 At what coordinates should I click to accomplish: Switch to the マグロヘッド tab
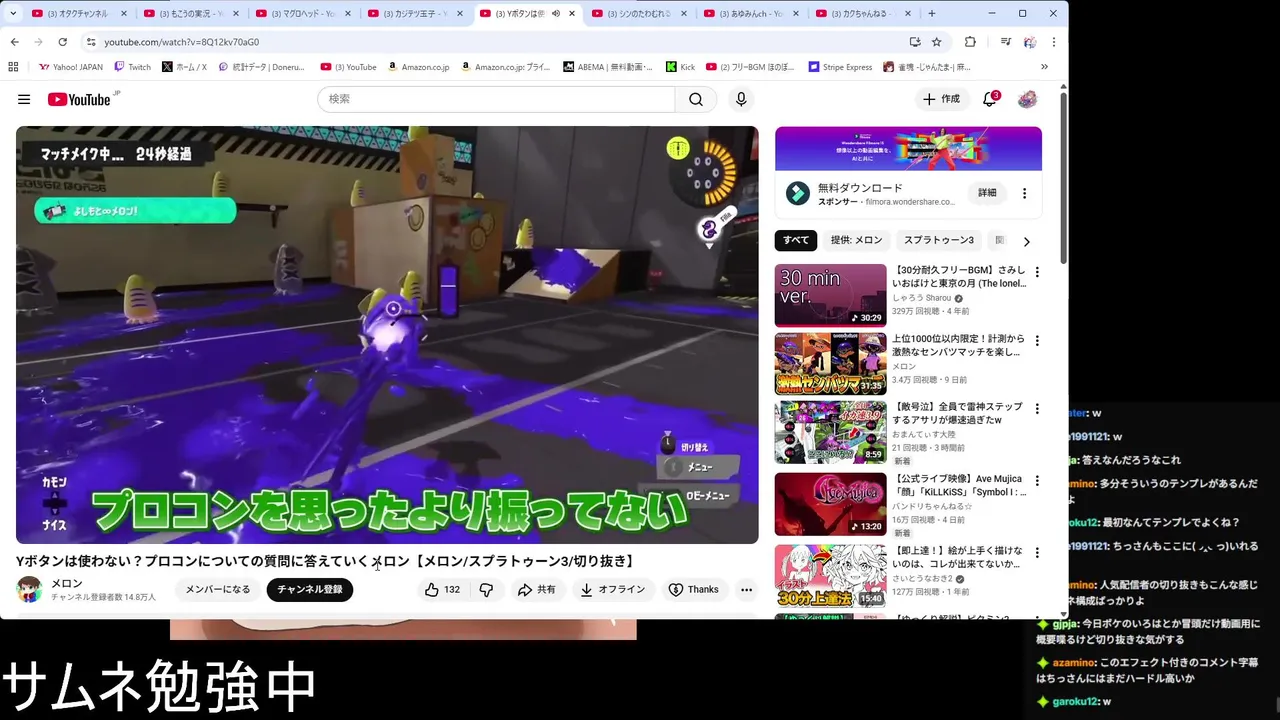[x=303, y=14]
